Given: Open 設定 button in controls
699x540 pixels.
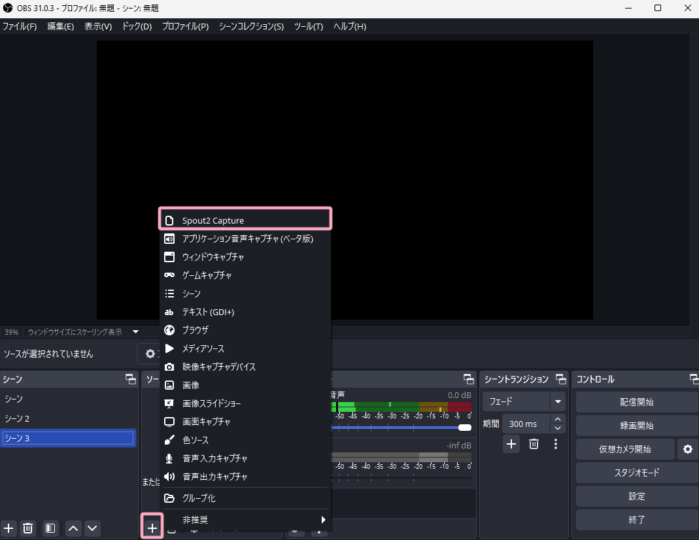Looking at the screenshot, I should coord(637,496).
